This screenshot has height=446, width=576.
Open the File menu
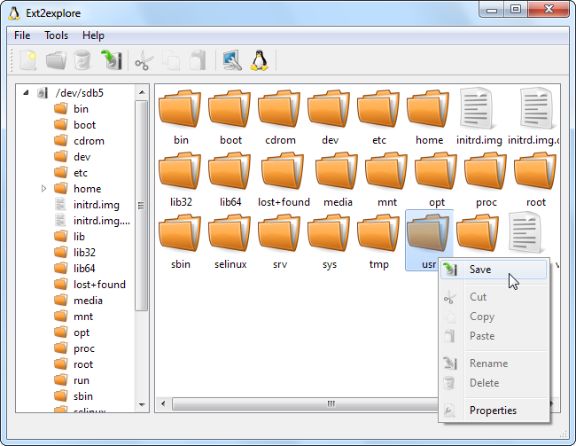(22, 35)
